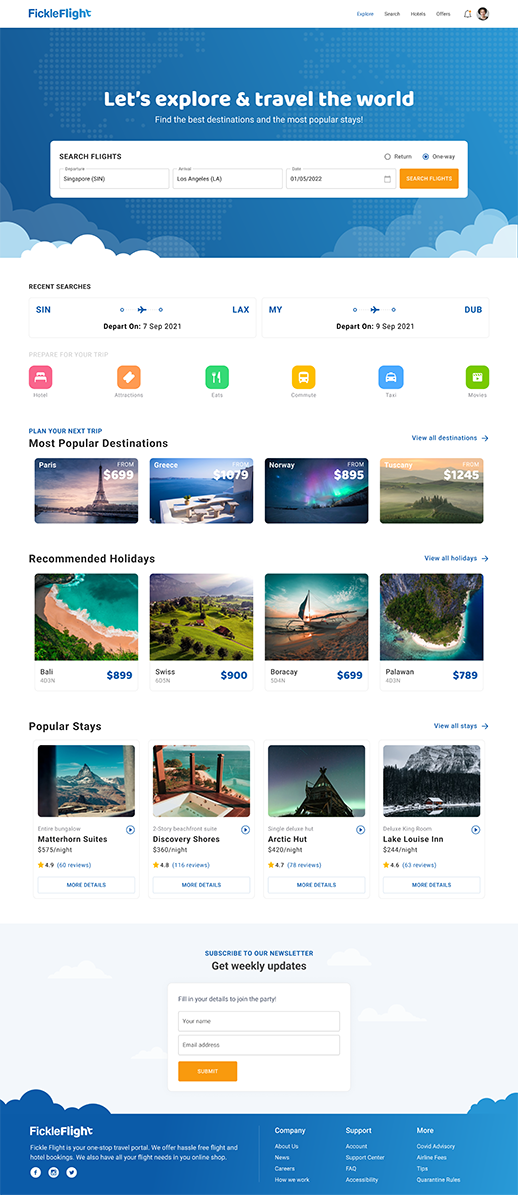Open Arctic Hut 78 reviews link
518x1195 pixels.
[x=304, y=865]
